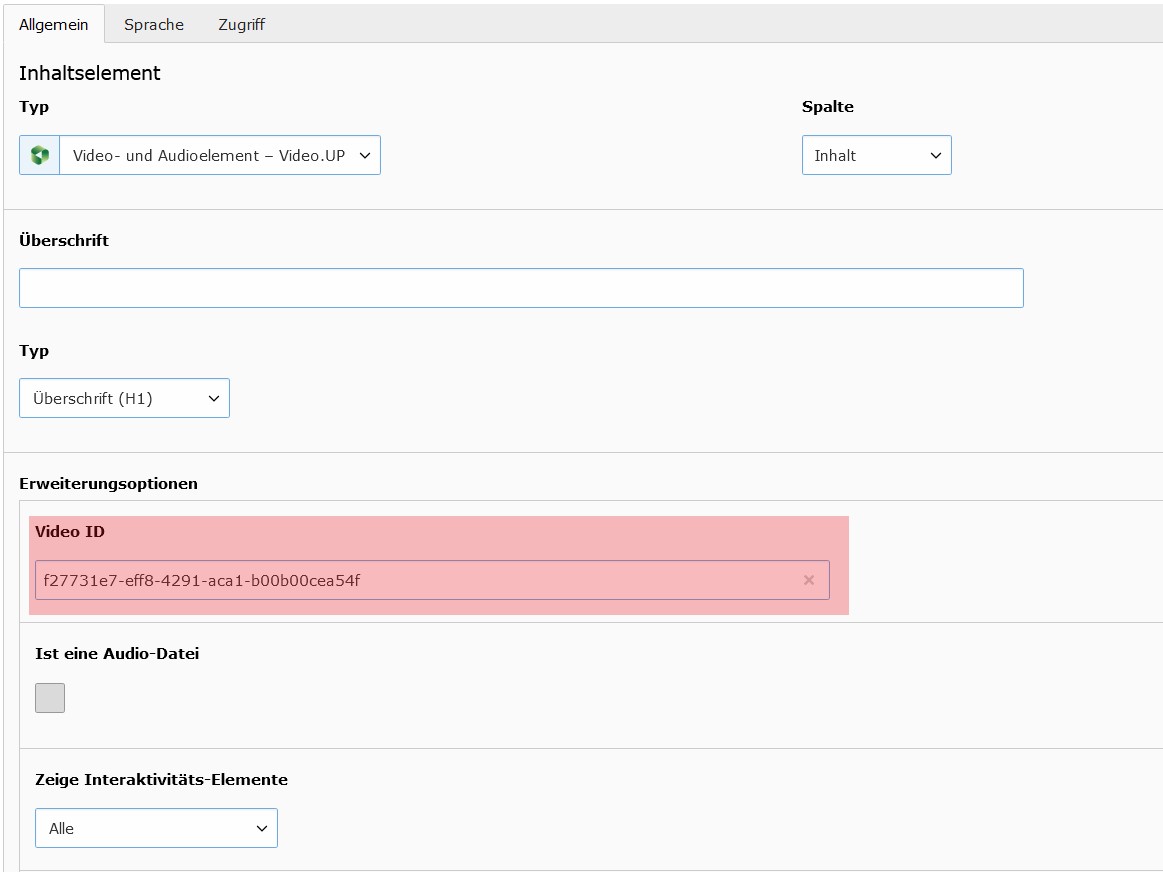This screenshot has width=1163, height=872.
Task: Click the 'Video ID' field label
Action: (70, 532)
